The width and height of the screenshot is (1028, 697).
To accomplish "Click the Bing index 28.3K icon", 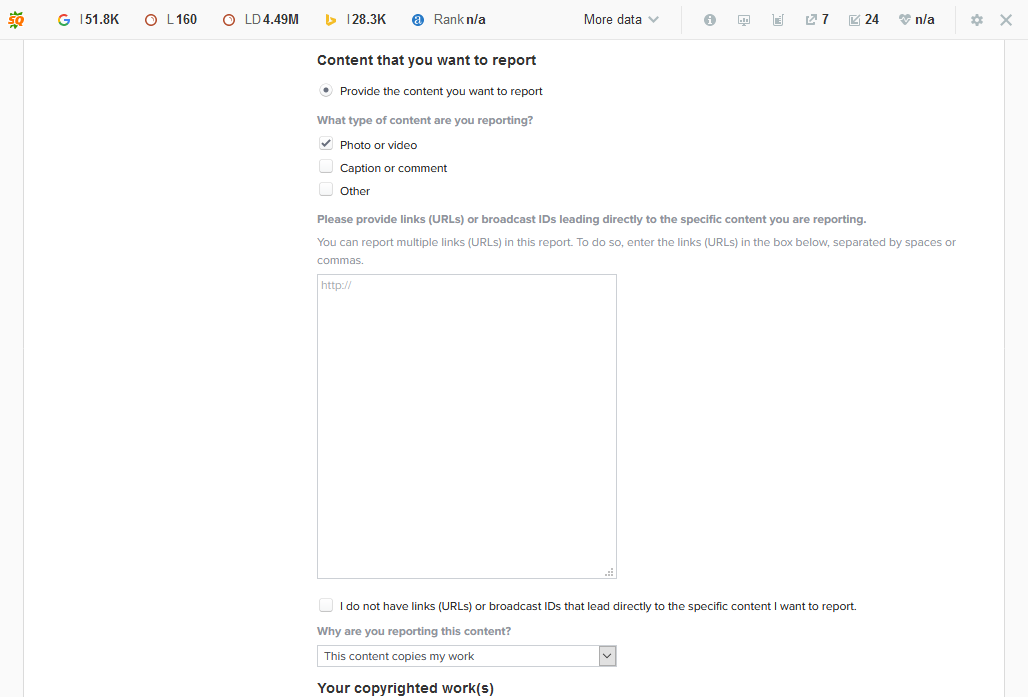I will [331, 20].
